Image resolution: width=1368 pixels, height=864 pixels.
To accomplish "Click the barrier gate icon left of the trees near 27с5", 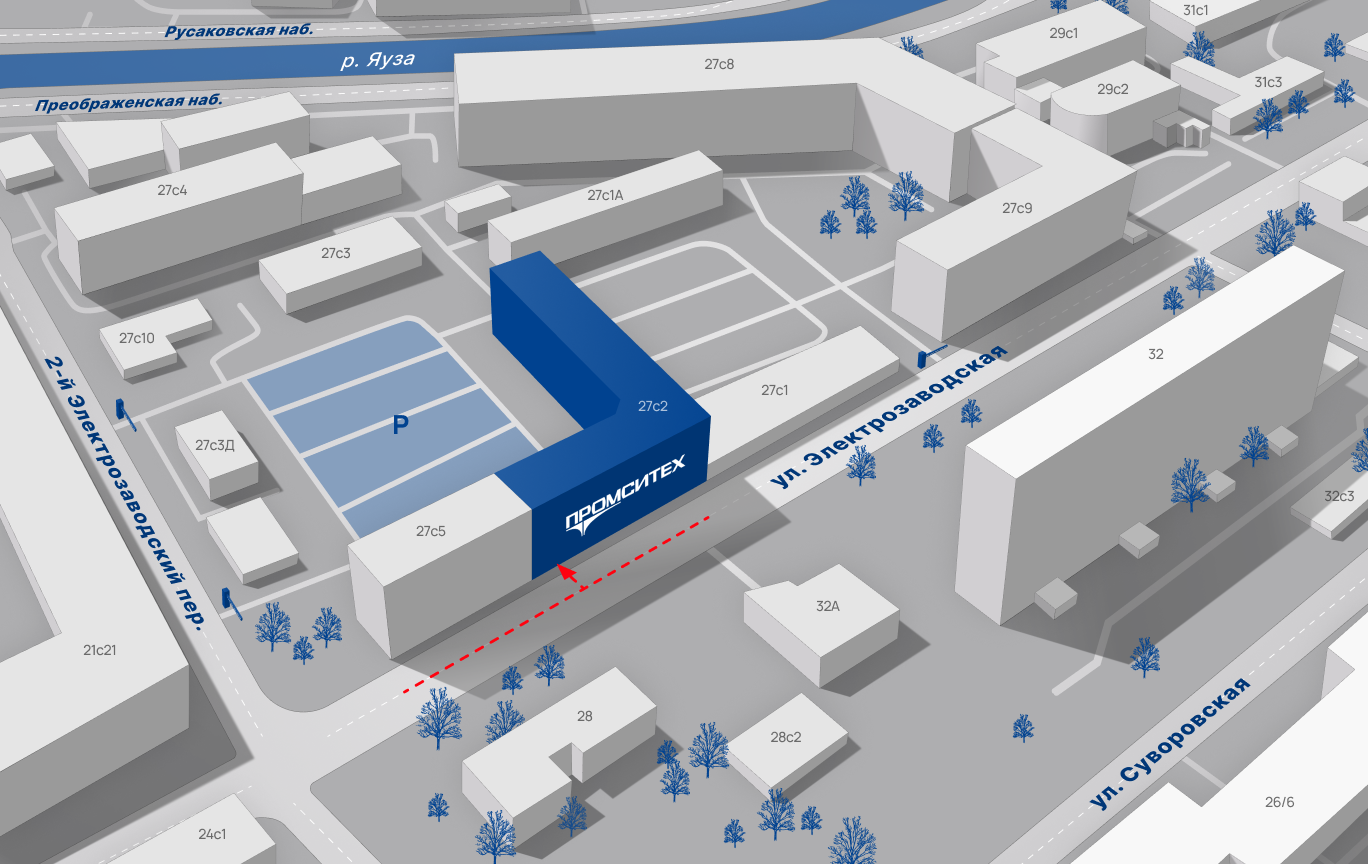I will (x=231, y=603).
